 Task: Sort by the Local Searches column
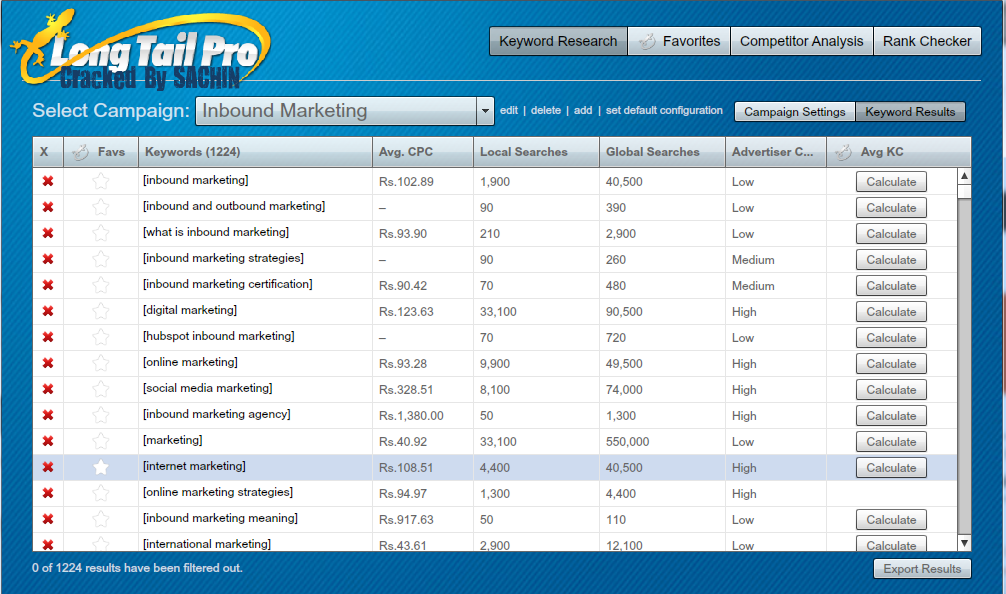[536, 152]
